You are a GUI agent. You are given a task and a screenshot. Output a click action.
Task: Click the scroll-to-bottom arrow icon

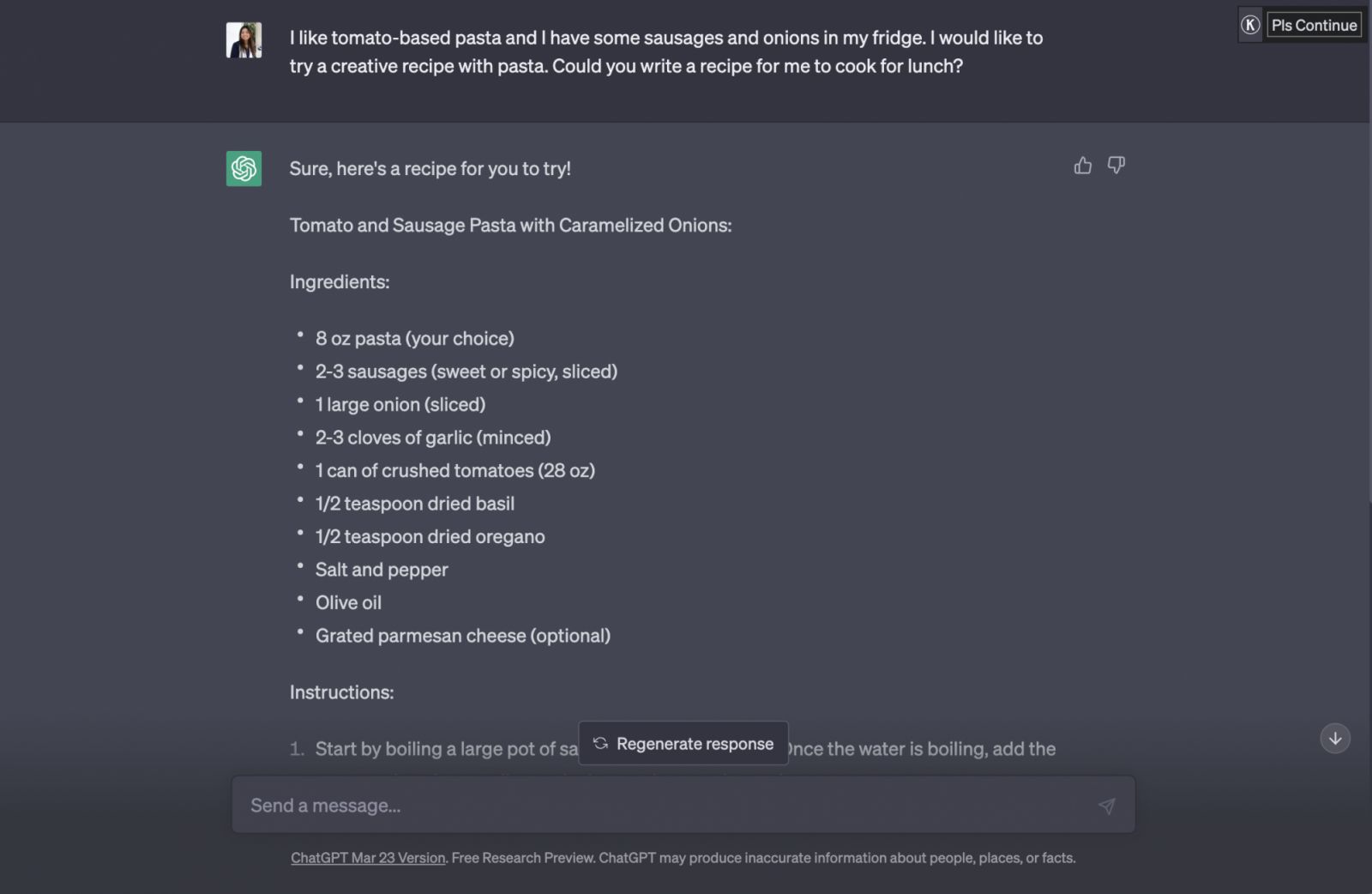click(1334, 738)
